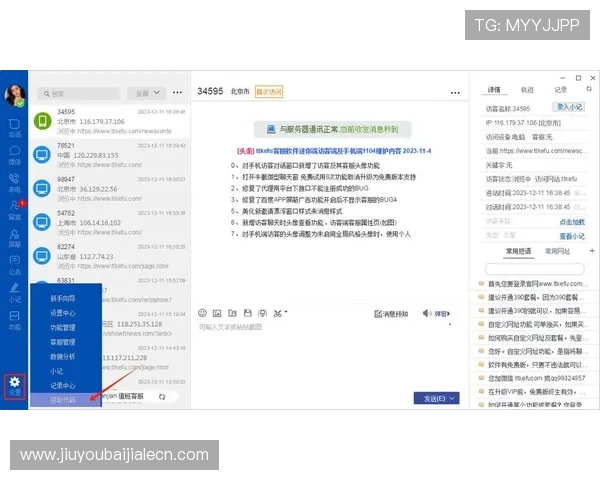Open the scissors tool dropdown arrow
Screen dimensions: 600x480
(x=286, y=312)
